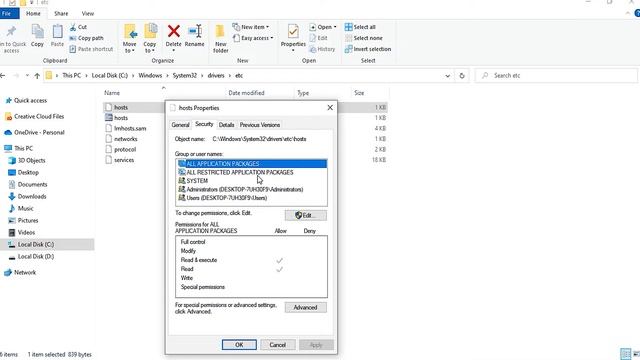Close the hosts Properties dialog
Viewport: 640px width, 360px height.
pyautogui.click(x=330, y=108)
